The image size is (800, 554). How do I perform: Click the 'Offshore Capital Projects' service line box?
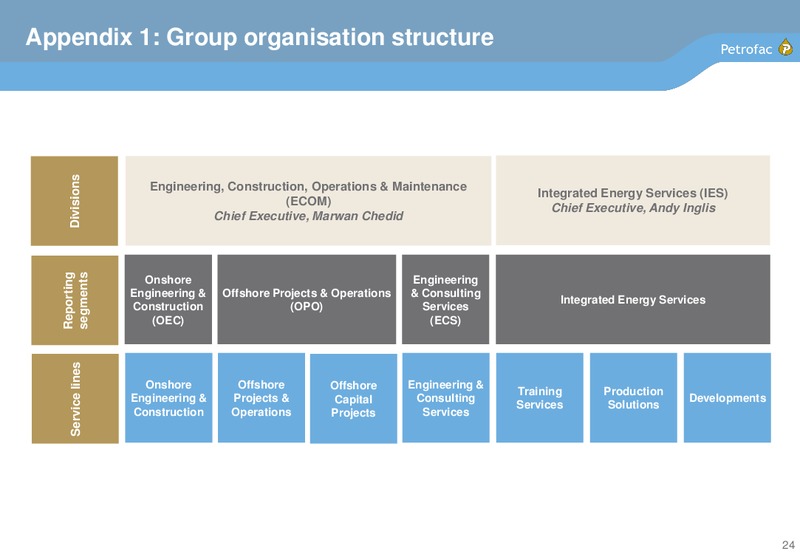point(354,399)
